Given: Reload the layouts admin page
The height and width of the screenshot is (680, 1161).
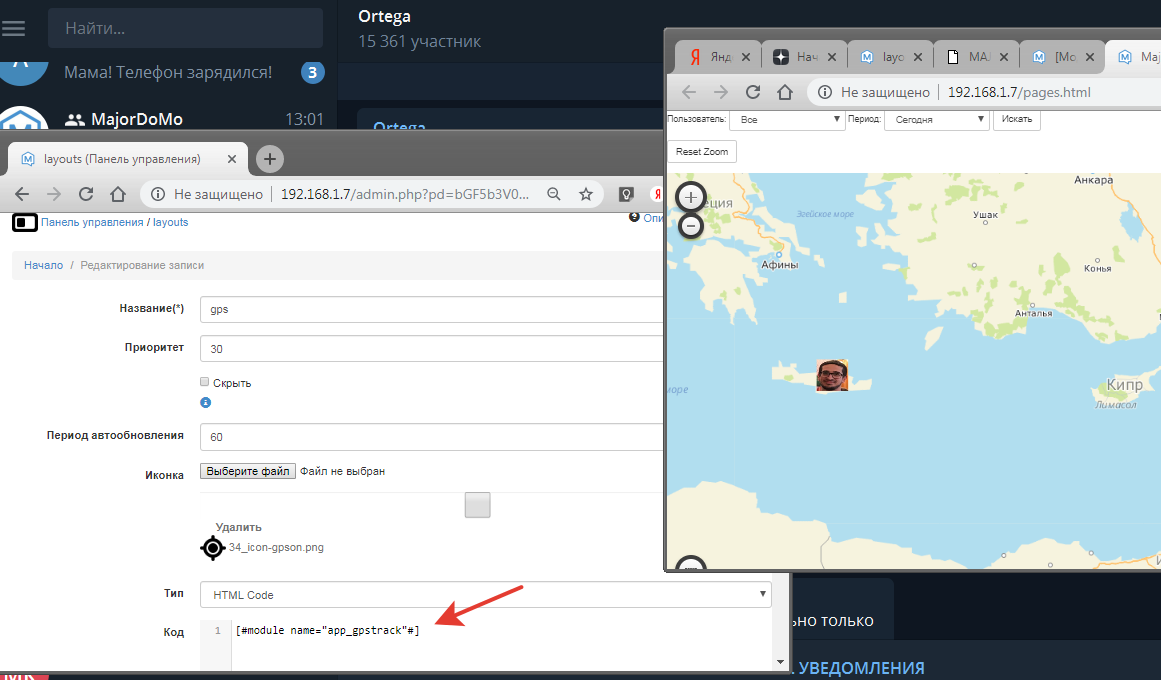Looking at the screenshot, I should [86, 194].
